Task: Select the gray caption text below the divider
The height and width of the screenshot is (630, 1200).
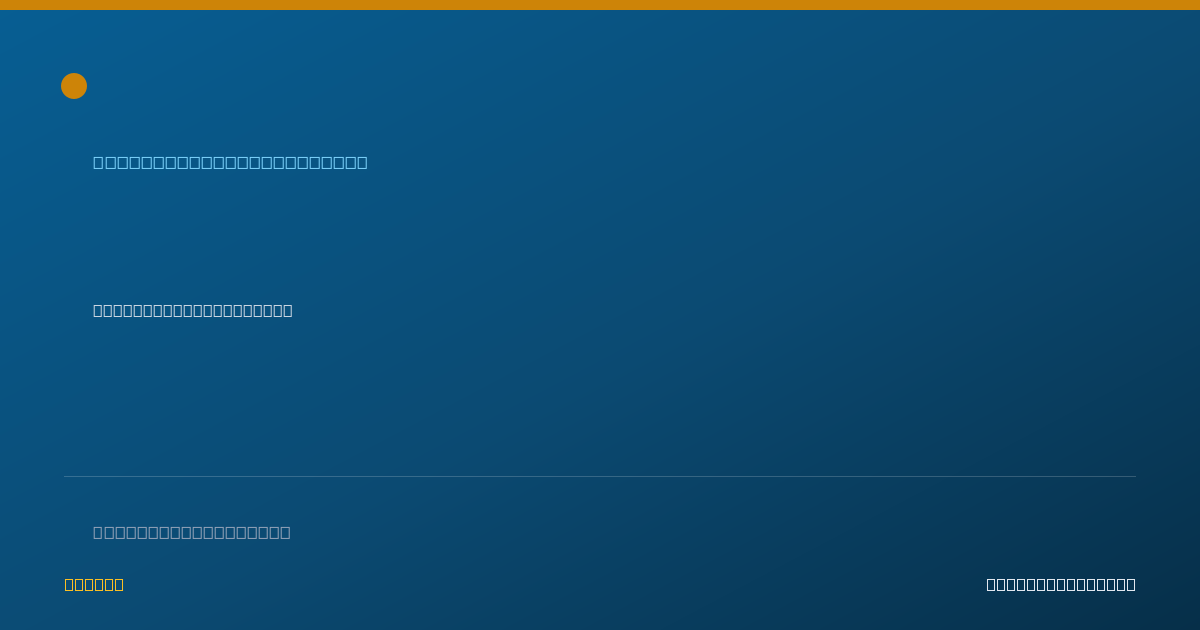Action: (x=192, y=532)
